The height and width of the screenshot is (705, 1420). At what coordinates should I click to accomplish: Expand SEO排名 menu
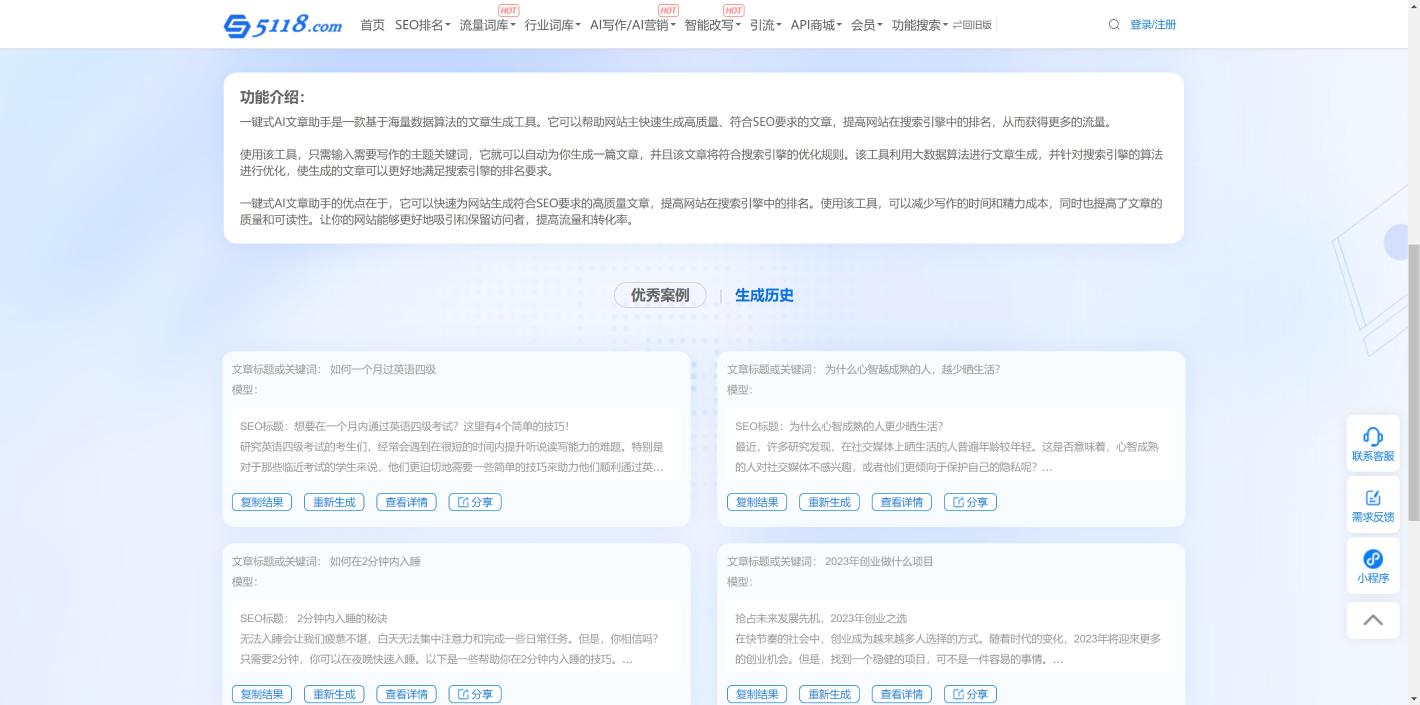423,25
